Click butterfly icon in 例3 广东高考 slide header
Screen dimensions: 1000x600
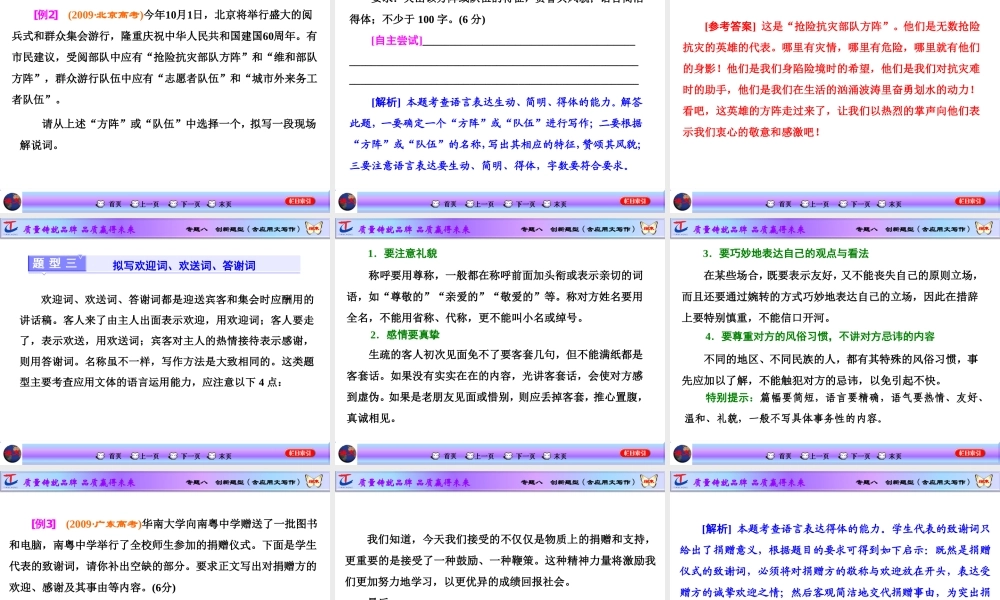314,481
